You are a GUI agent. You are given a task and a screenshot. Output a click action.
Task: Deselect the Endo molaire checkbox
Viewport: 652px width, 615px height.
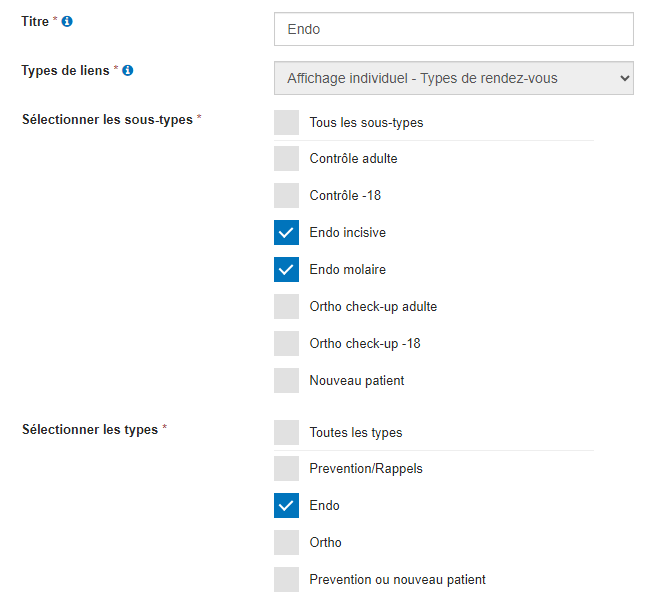tap(286, 270)
